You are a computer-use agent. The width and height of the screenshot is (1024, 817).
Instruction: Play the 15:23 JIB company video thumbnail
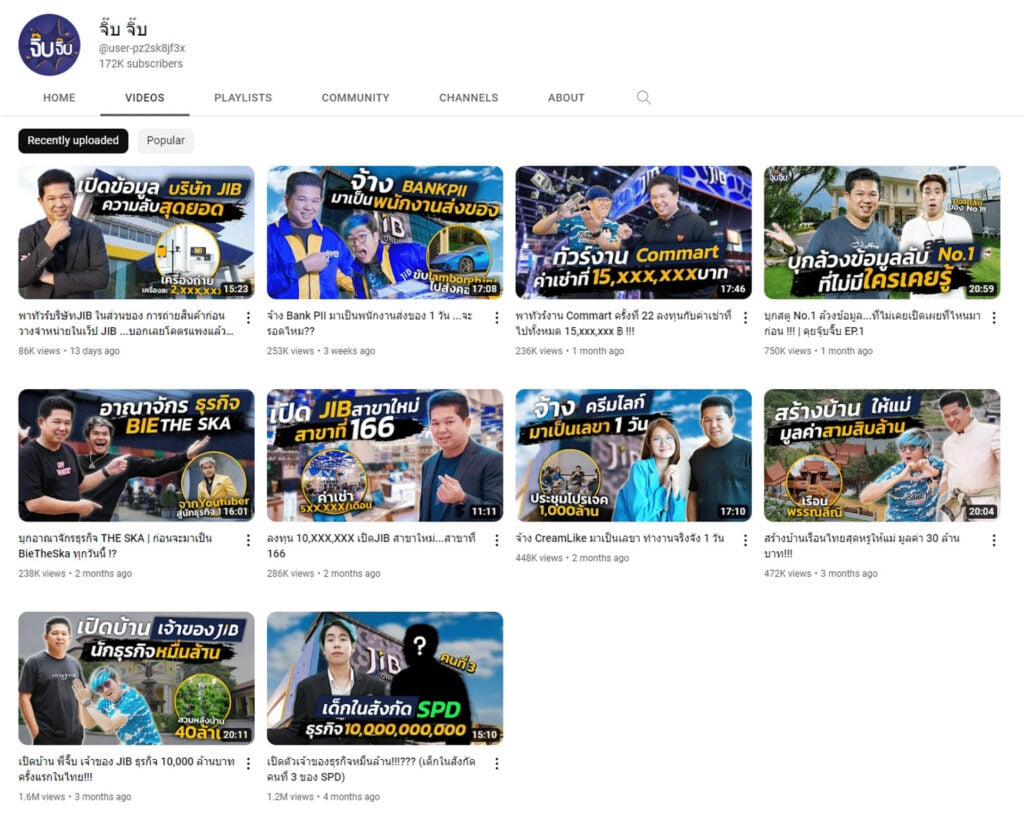tap(136, 232)
